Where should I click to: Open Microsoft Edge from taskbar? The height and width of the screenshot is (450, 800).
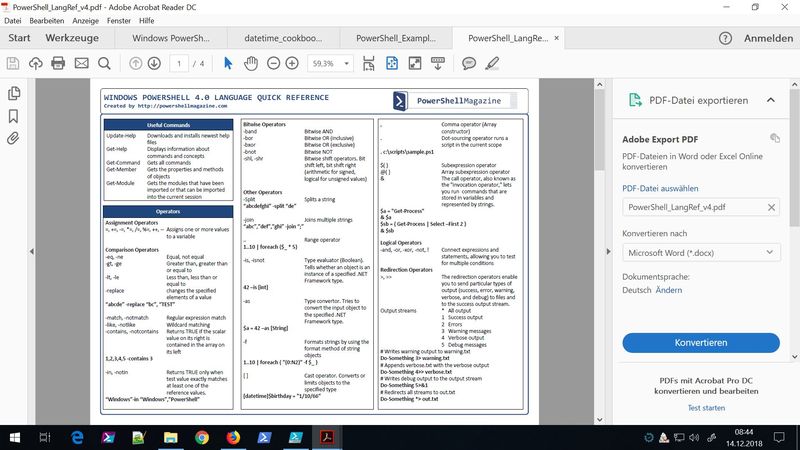tap(77, 437)
